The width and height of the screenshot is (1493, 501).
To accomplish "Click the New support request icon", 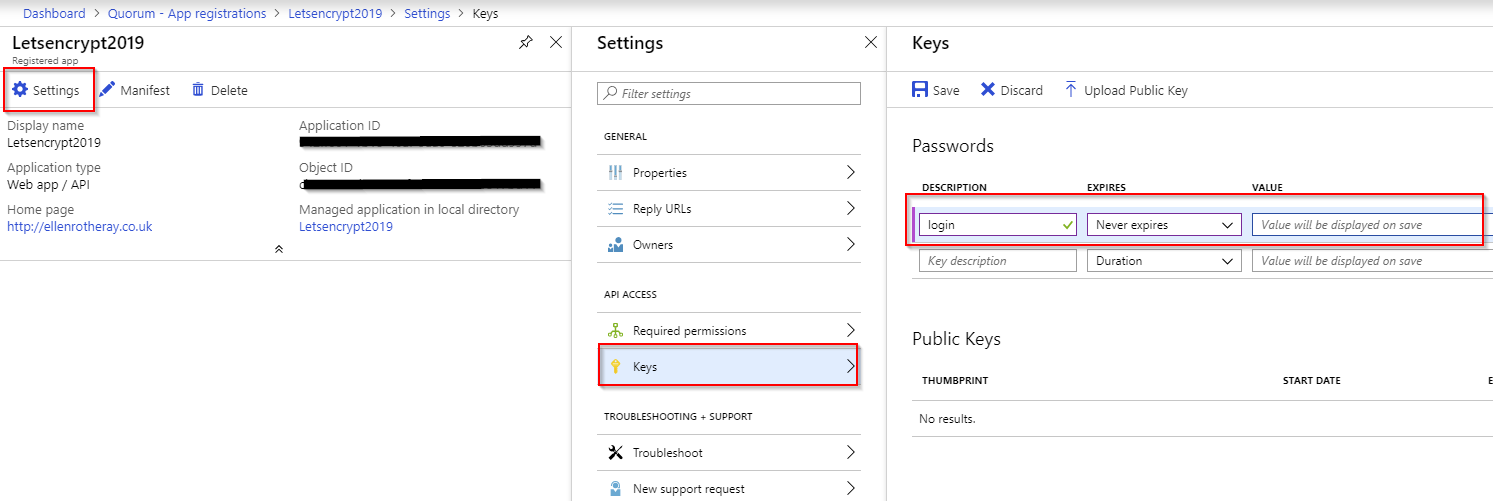I will click(x=616, y=489).
